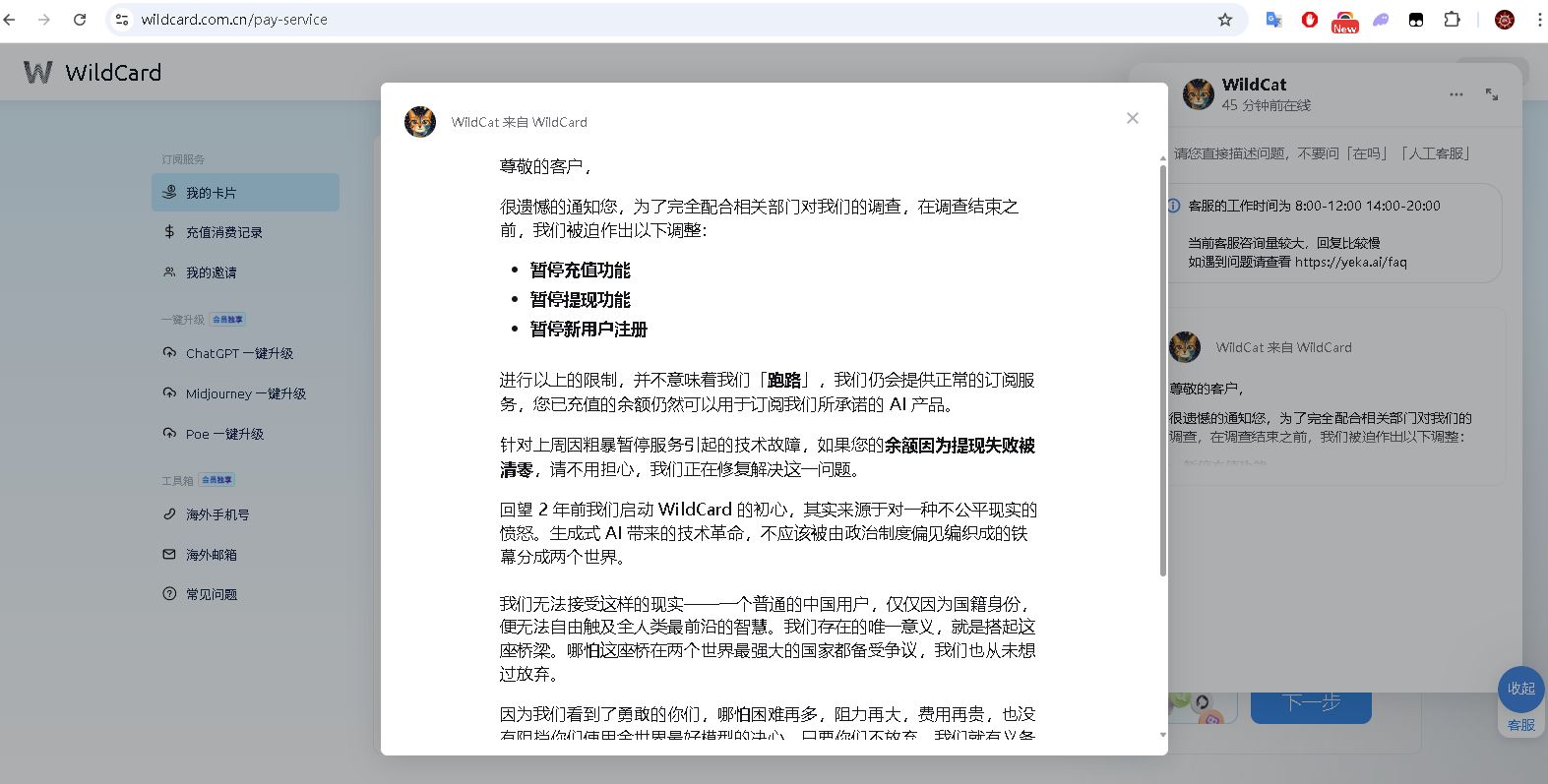The image size is (1548, 784).
Task: Click the info icon beside the service hours
Action: coord(1173,206)
